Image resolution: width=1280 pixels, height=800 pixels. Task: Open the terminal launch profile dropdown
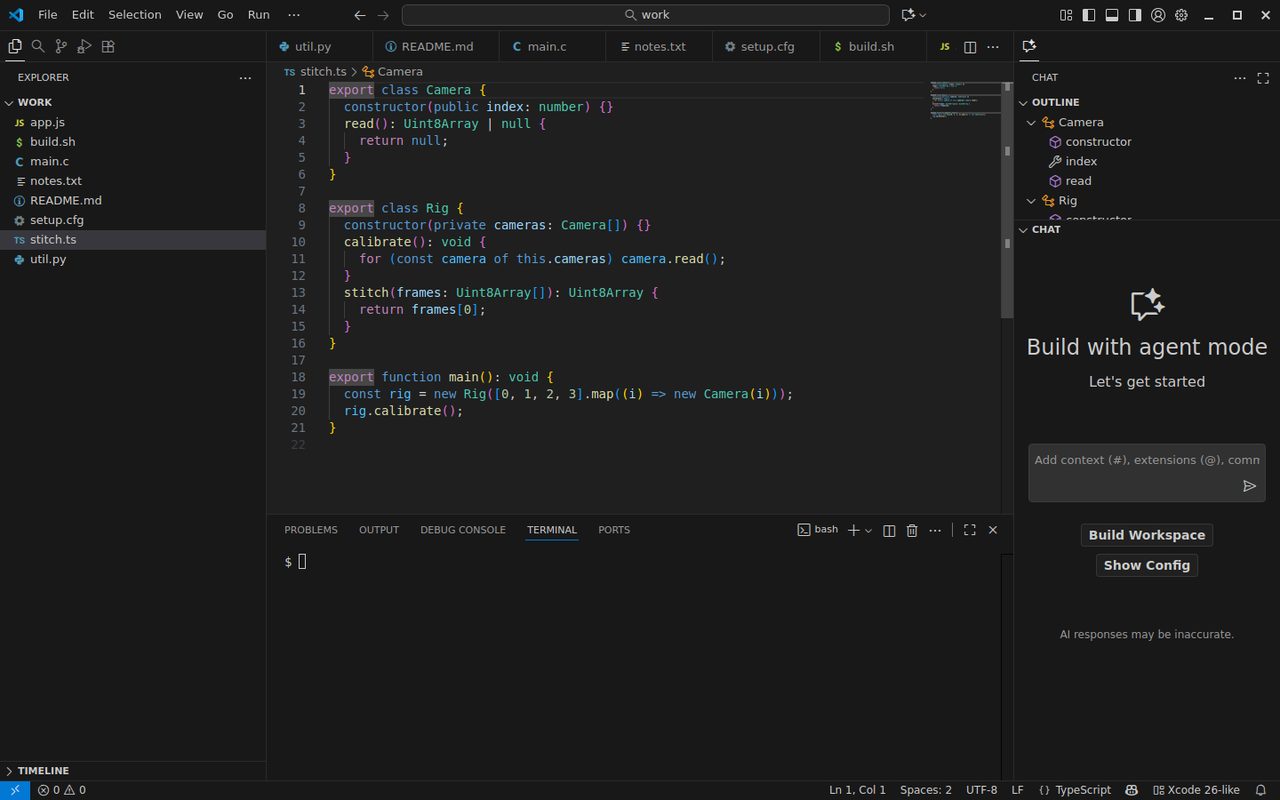[868, 530]
